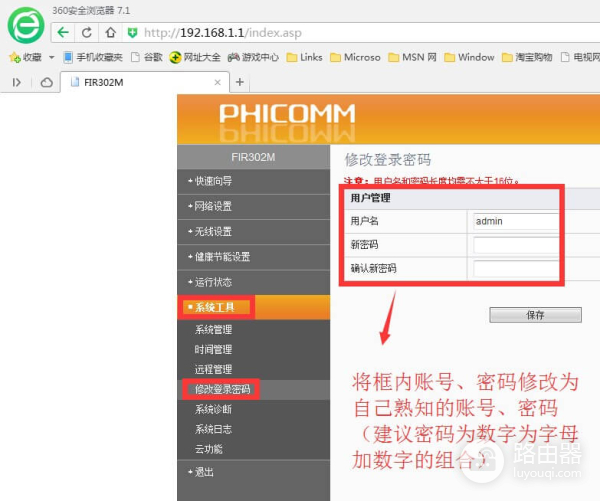Open 远程管理 in the system tools

pos(213,369)
